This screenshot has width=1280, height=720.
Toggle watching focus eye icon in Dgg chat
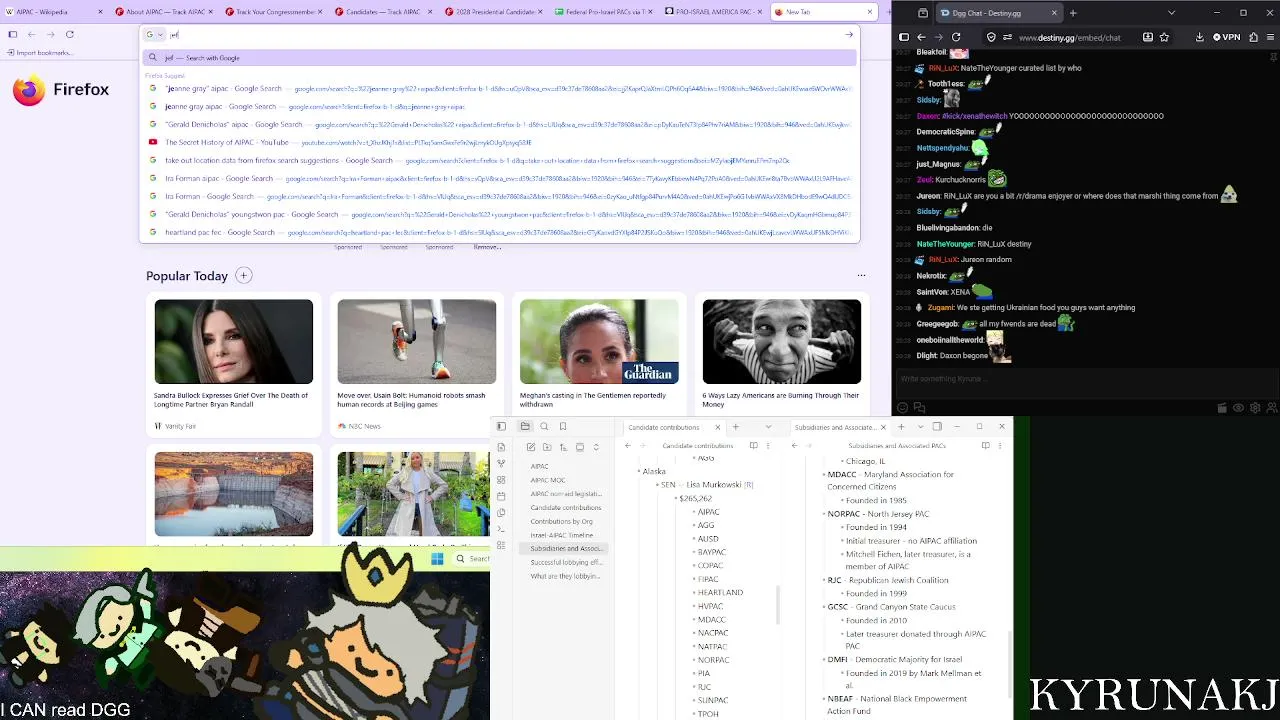(x=1238, y=408)
